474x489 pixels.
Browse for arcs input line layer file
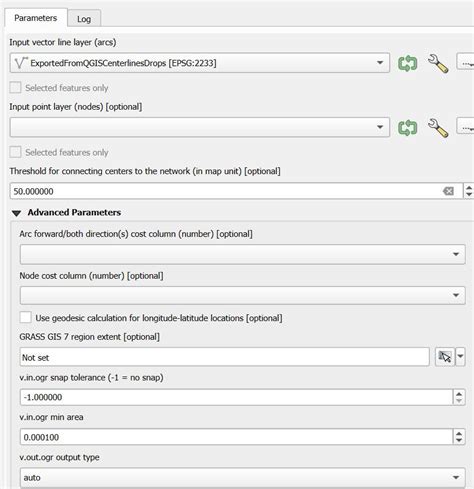tap(465, 62)
